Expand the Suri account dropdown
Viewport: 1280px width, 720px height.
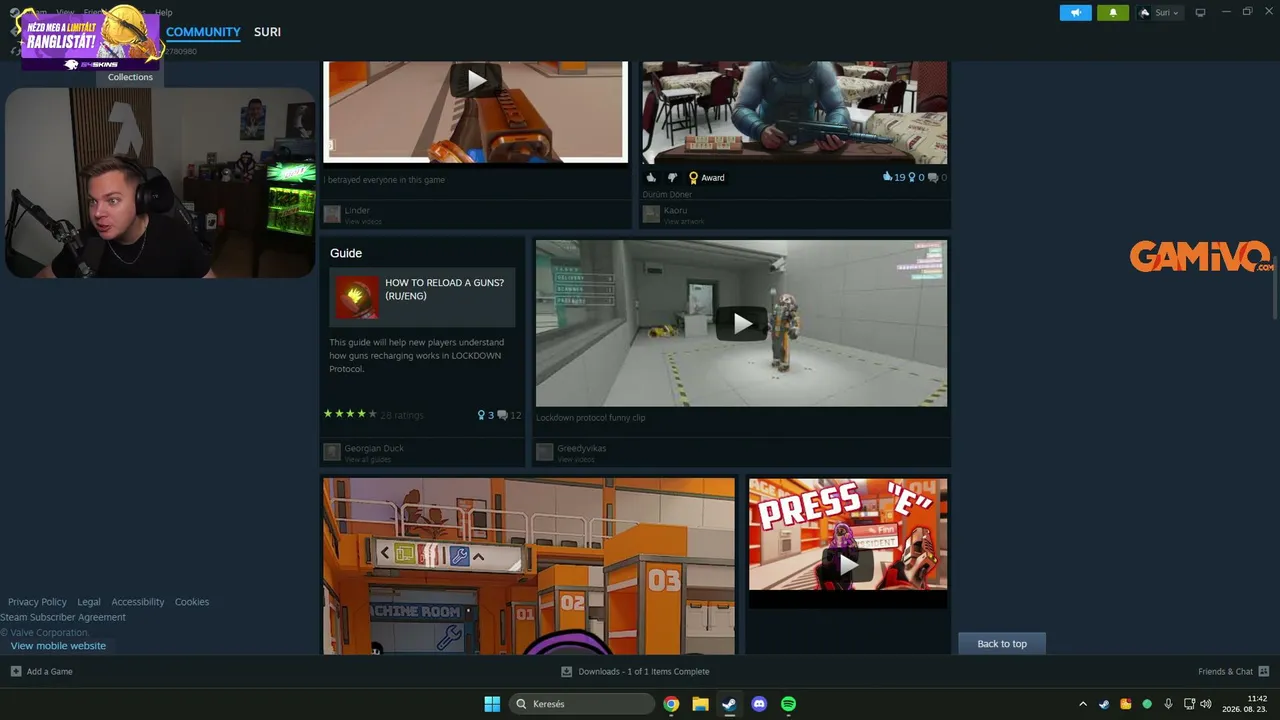click(1160, 13)
